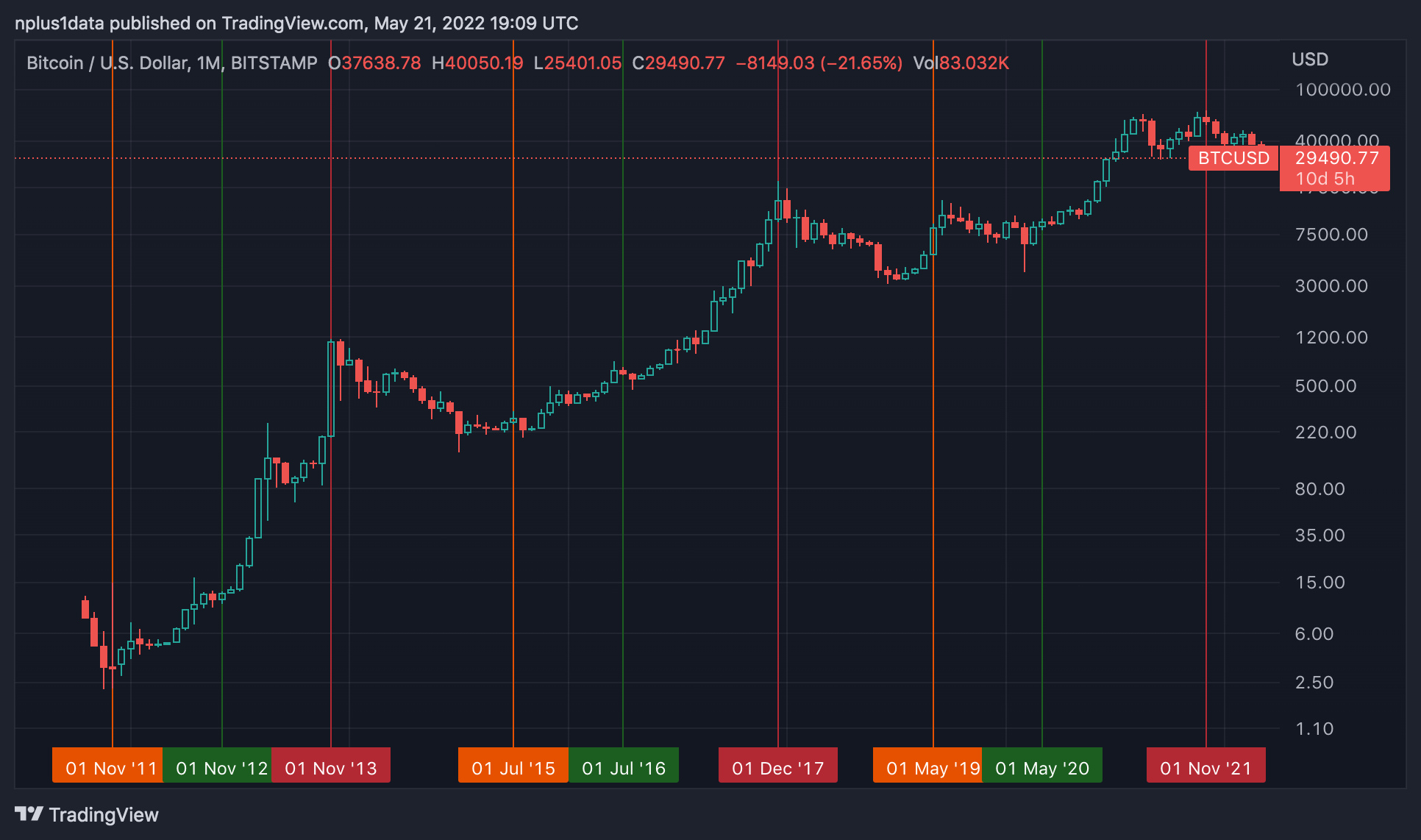Click the red 01 Dec '17 marker badge

(x=777, y=765)
